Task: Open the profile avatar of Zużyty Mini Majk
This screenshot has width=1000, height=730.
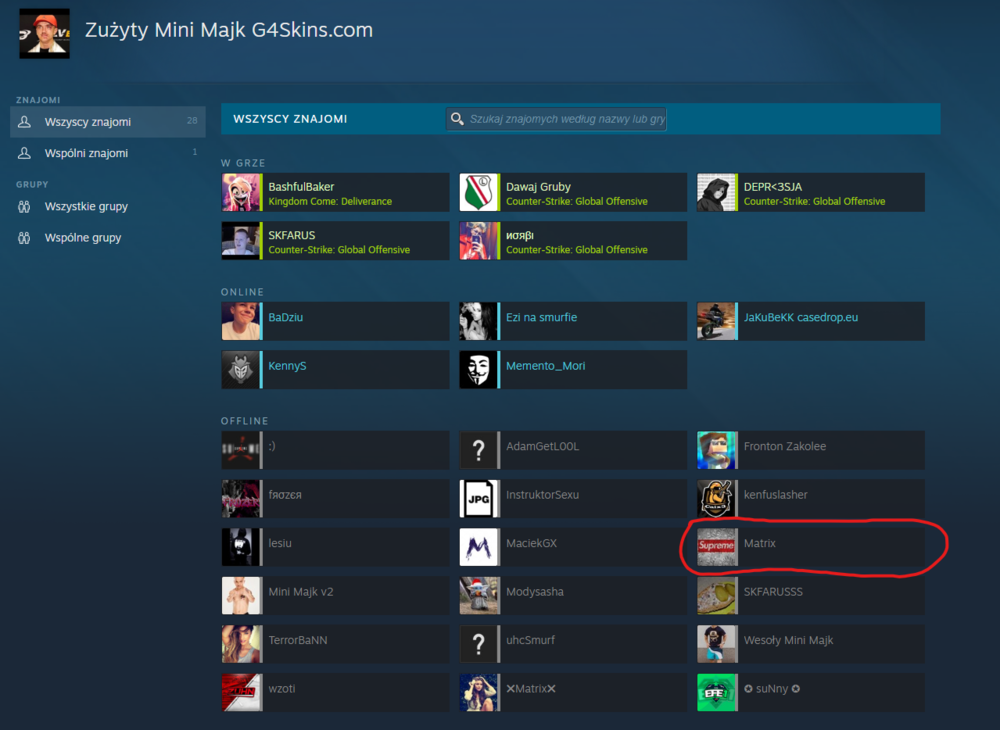Action: 44,33
